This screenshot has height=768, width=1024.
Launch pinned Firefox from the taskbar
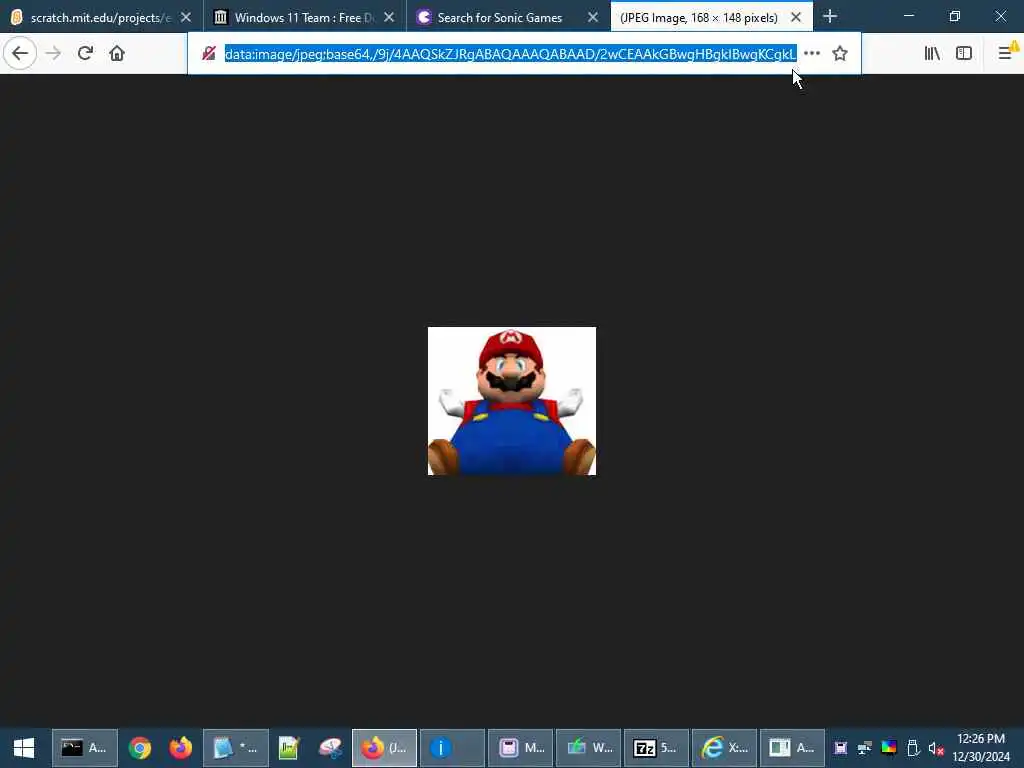click(x=181, y=748)
